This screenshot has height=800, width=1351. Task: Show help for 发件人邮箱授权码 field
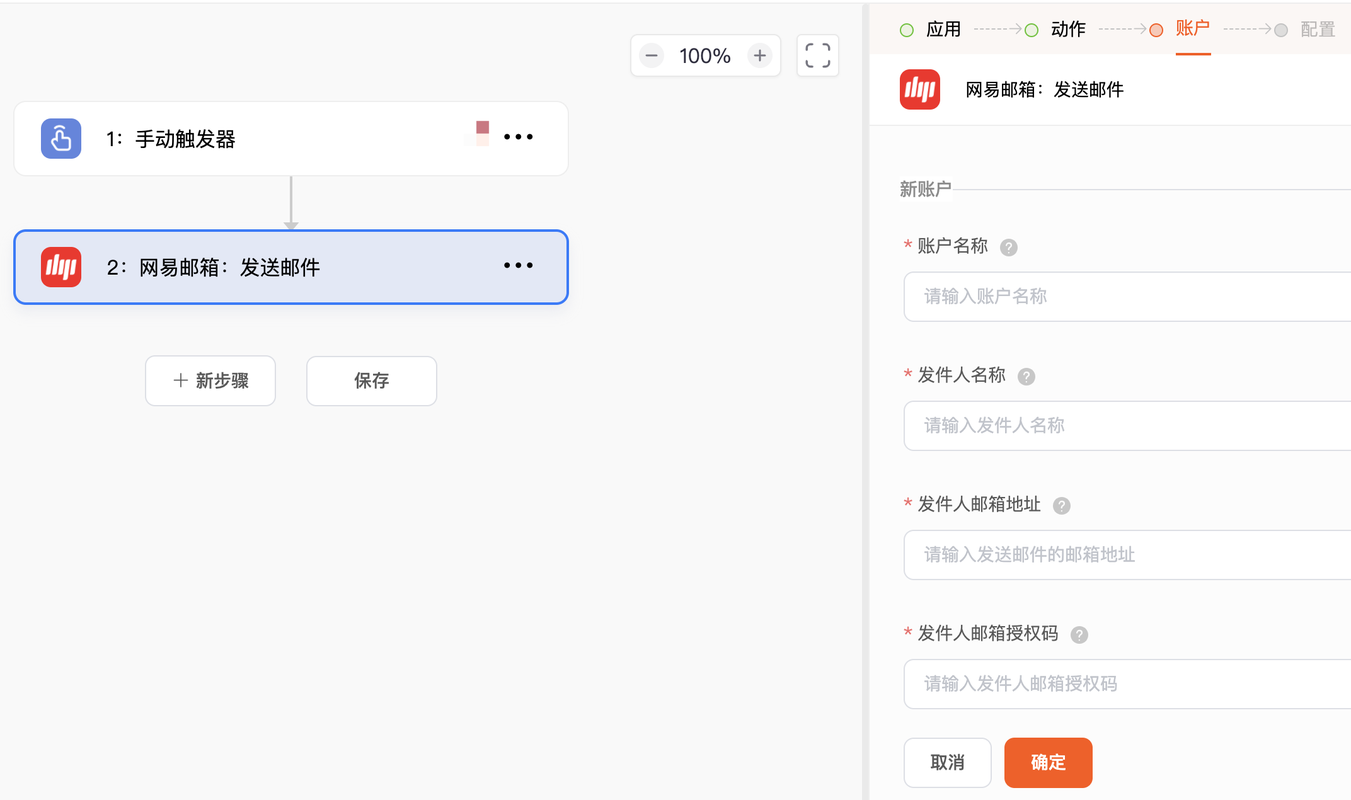pyautogui.click(x=1079, y=634)
